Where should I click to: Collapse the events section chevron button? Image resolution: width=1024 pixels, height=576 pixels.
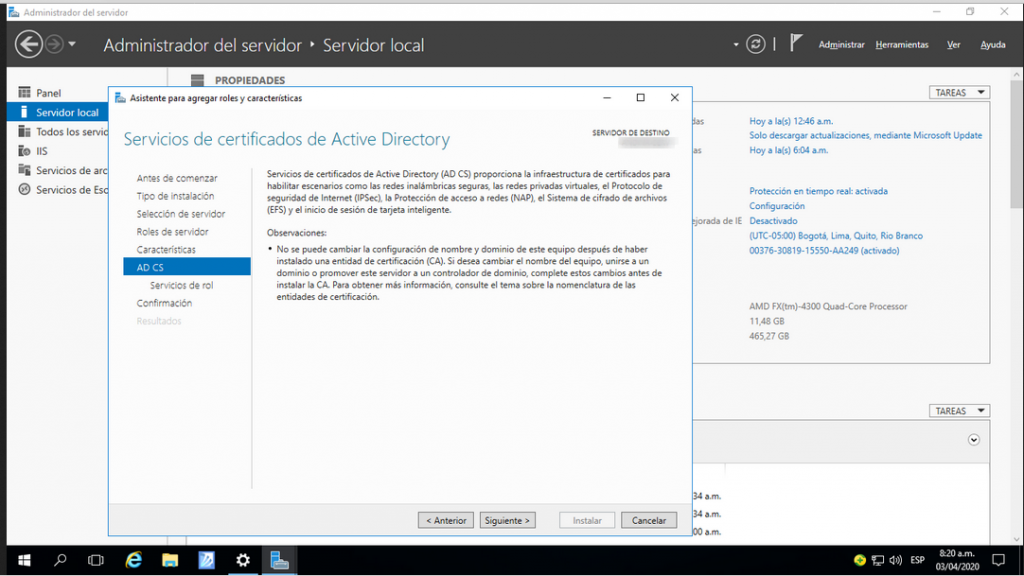point(974,440)
